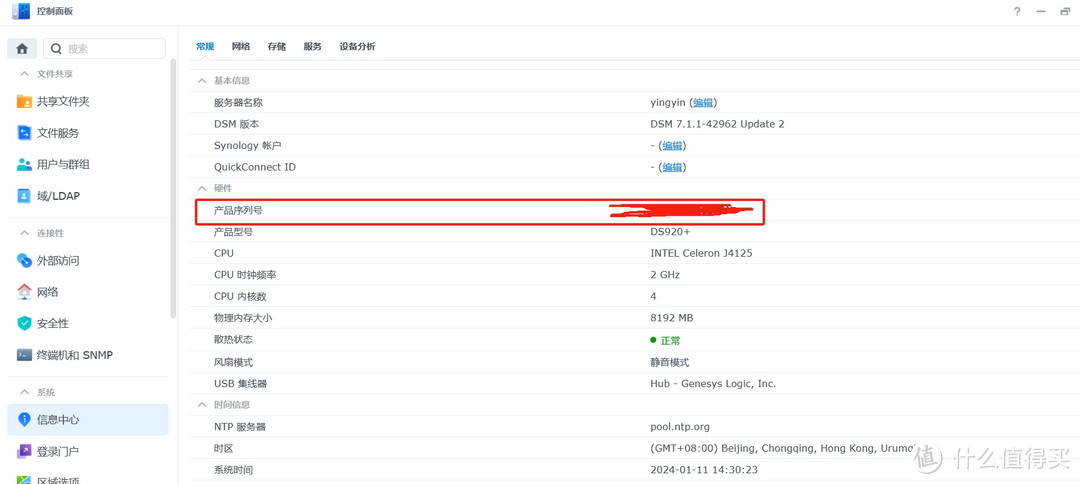1080x484 pixels.
Task: Open Login Portal (登录门户) icon
Action: [x=24, y=452]
